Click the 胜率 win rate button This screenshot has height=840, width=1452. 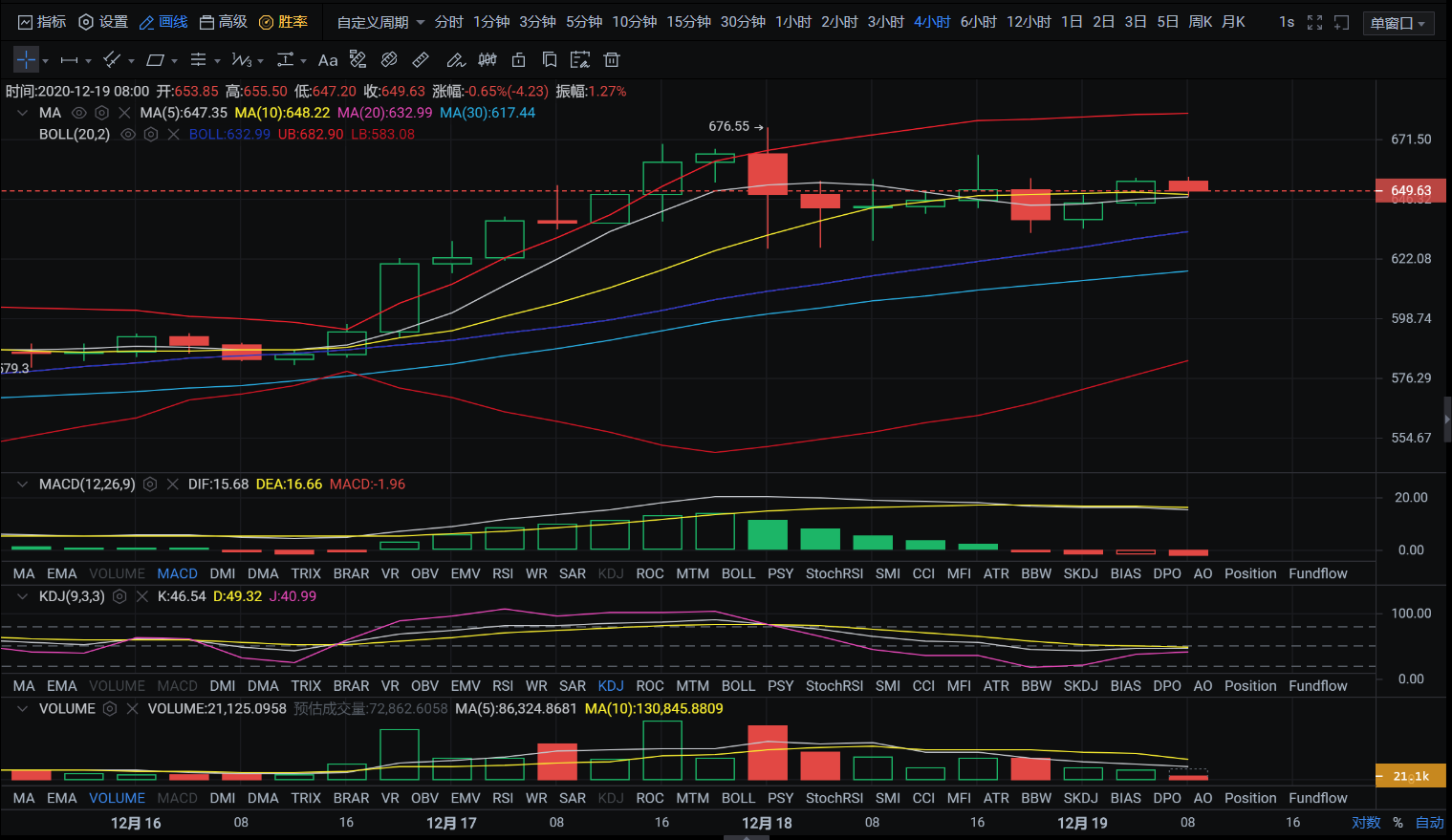[x=284, y=22]
